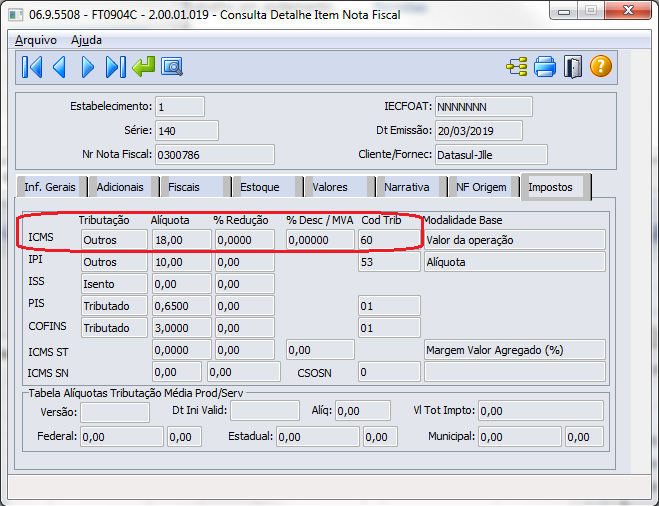Image resolution: width=659 pixels, height=506 pixels.
Task: Click the first Municipal value field
Action: tap(520, 437)
